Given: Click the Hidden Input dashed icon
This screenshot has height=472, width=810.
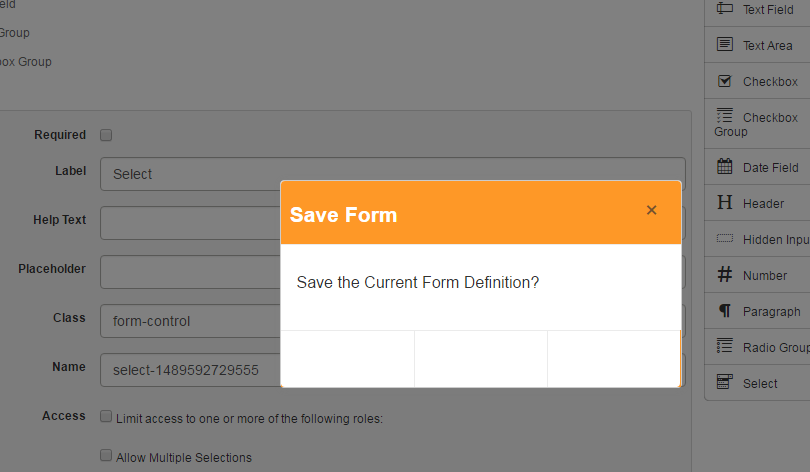Looking at the screenshot, I should pos(725,239).
